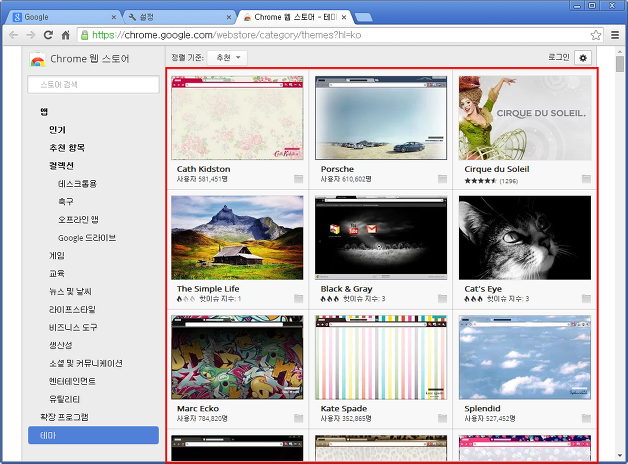Reload the page with refresh icon

click(x=48, y=35)
